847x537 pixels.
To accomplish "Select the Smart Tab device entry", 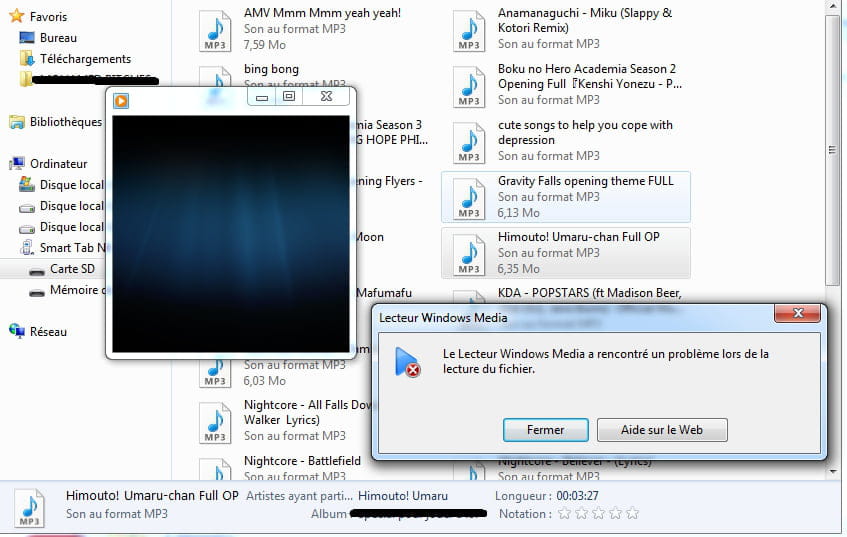I will (x=73, y=248).
